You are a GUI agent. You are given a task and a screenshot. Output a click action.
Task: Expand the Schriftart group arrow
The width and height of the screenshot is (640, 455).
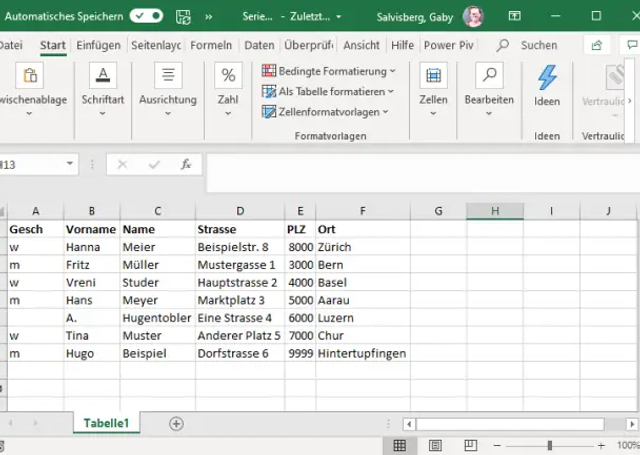pyautogui.click(x=102, y=113)
